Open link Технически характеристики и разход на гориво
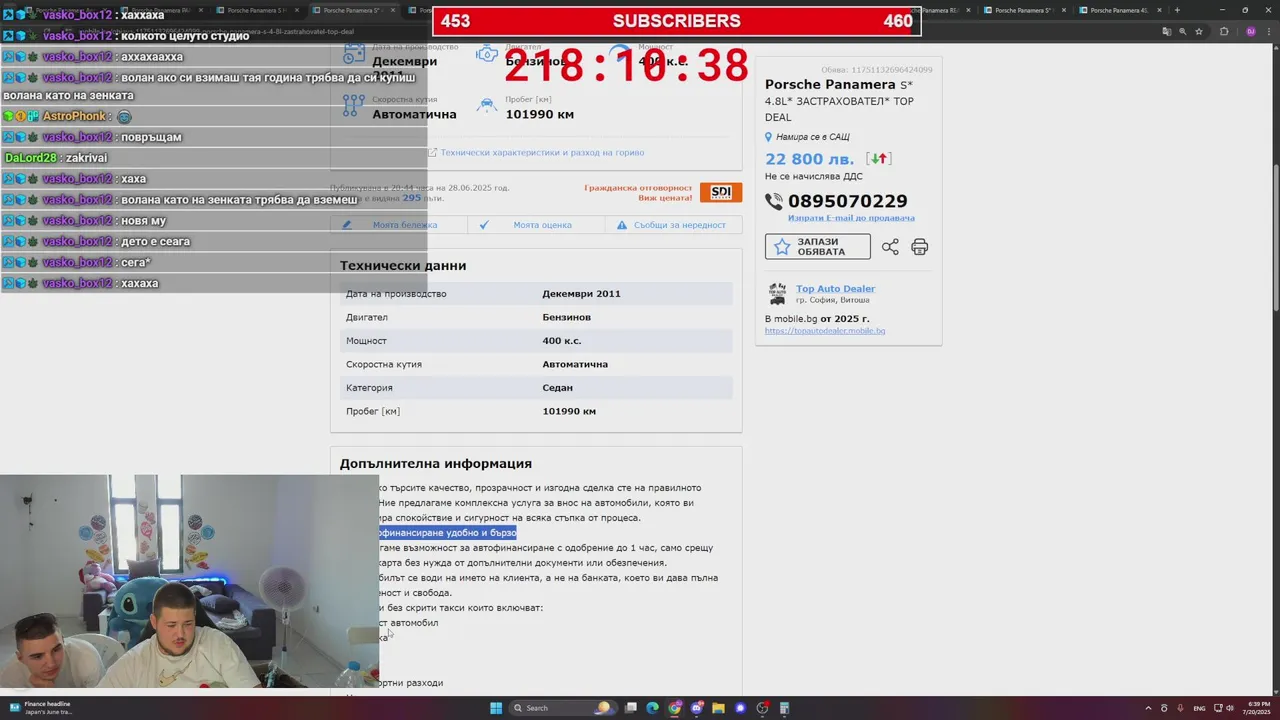Image resolution: width=1280 pixels, height=720 pixels. 542,153
